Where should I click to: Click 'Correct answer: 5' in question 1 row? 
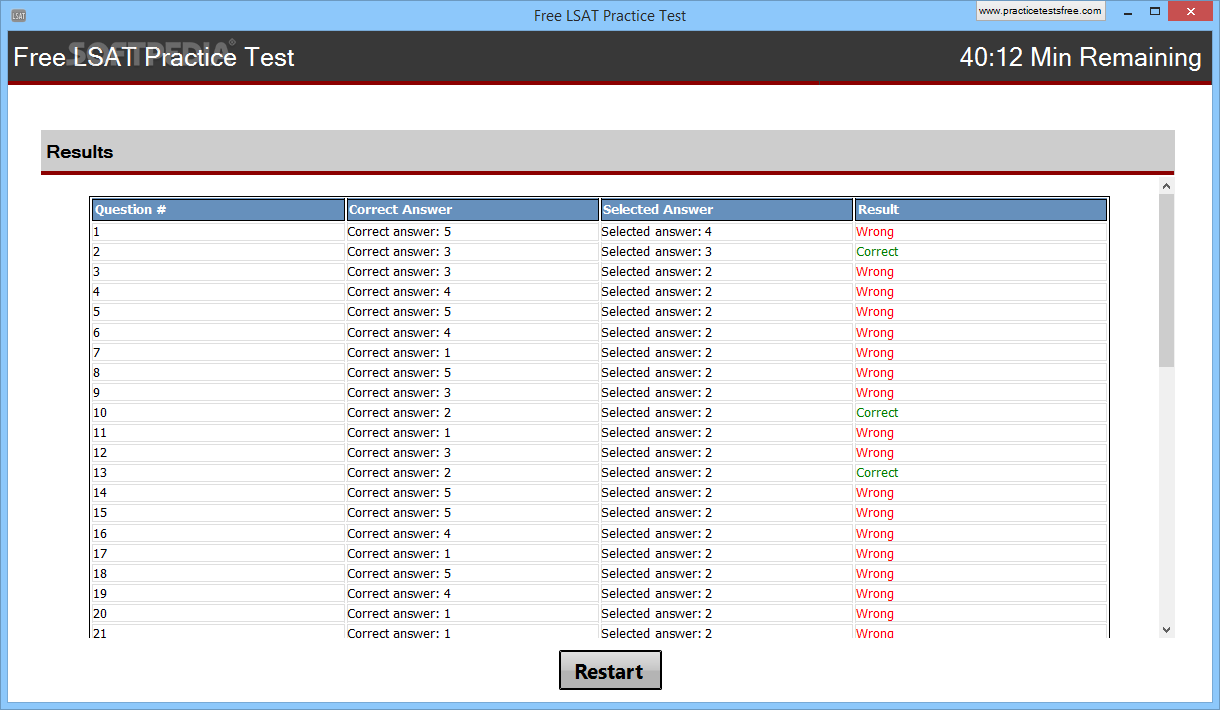click(x=399, y=232)
